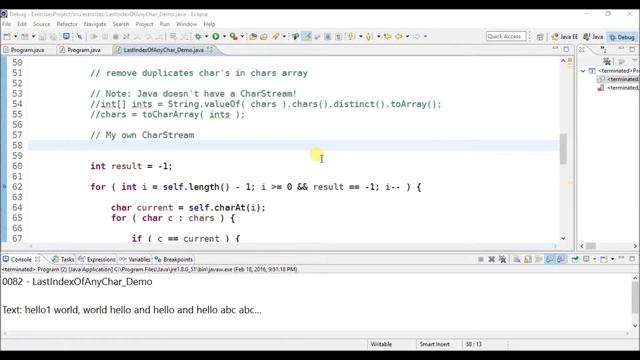Click the Save toolbar icon
Screen dimensions: 640x360
point(42,36)
